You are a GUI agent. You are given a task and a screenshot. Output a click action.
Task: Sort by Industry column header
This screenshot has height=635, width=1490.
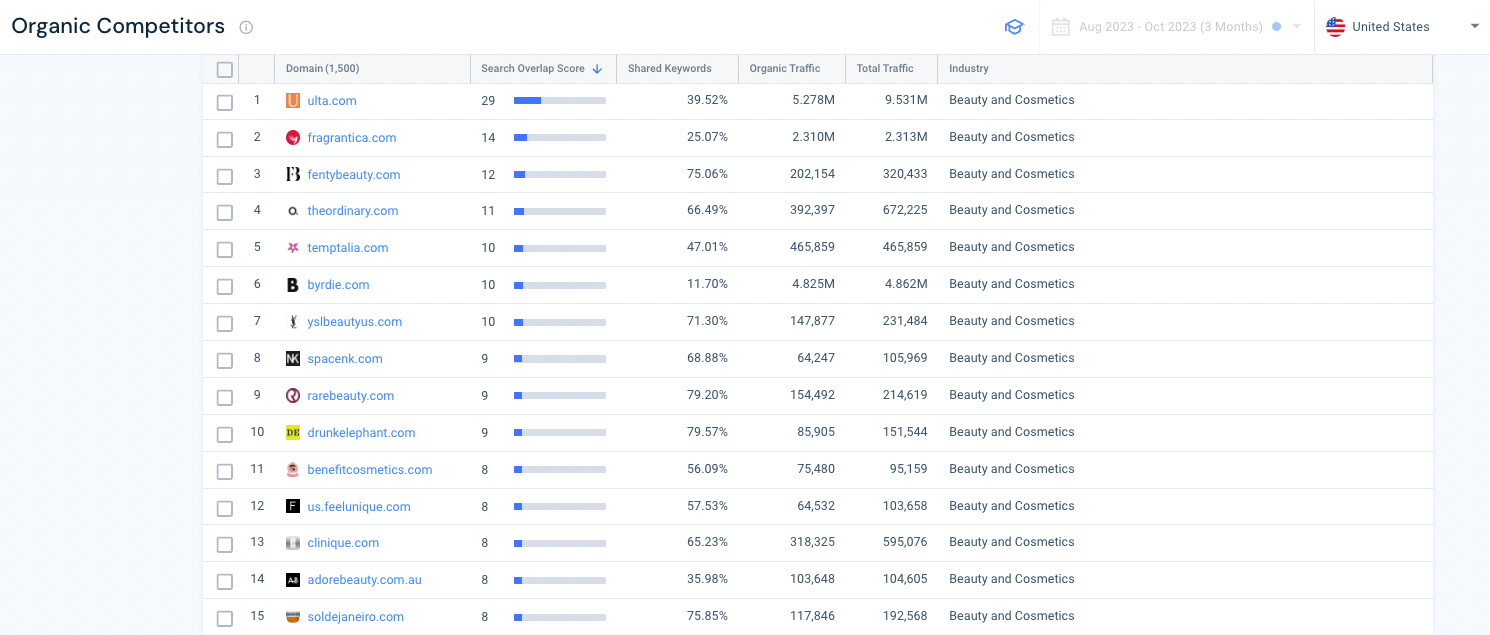tap(968, 69)
